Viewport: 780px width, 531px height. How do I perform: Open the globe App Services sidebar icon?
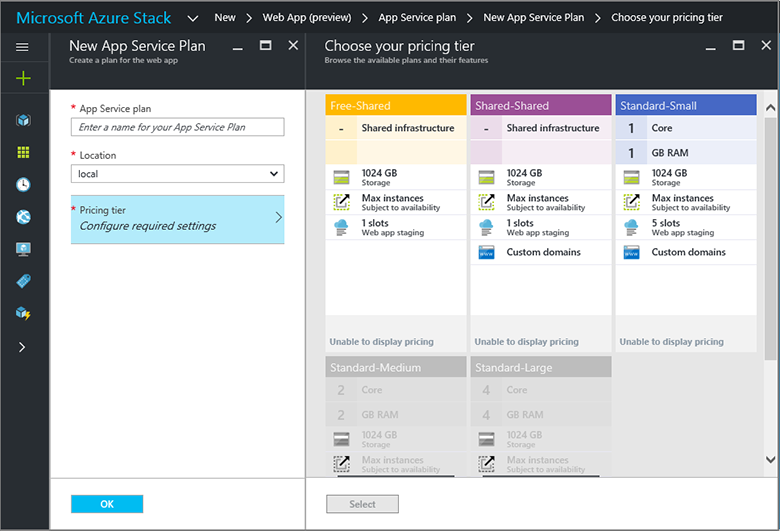[23, 217]
